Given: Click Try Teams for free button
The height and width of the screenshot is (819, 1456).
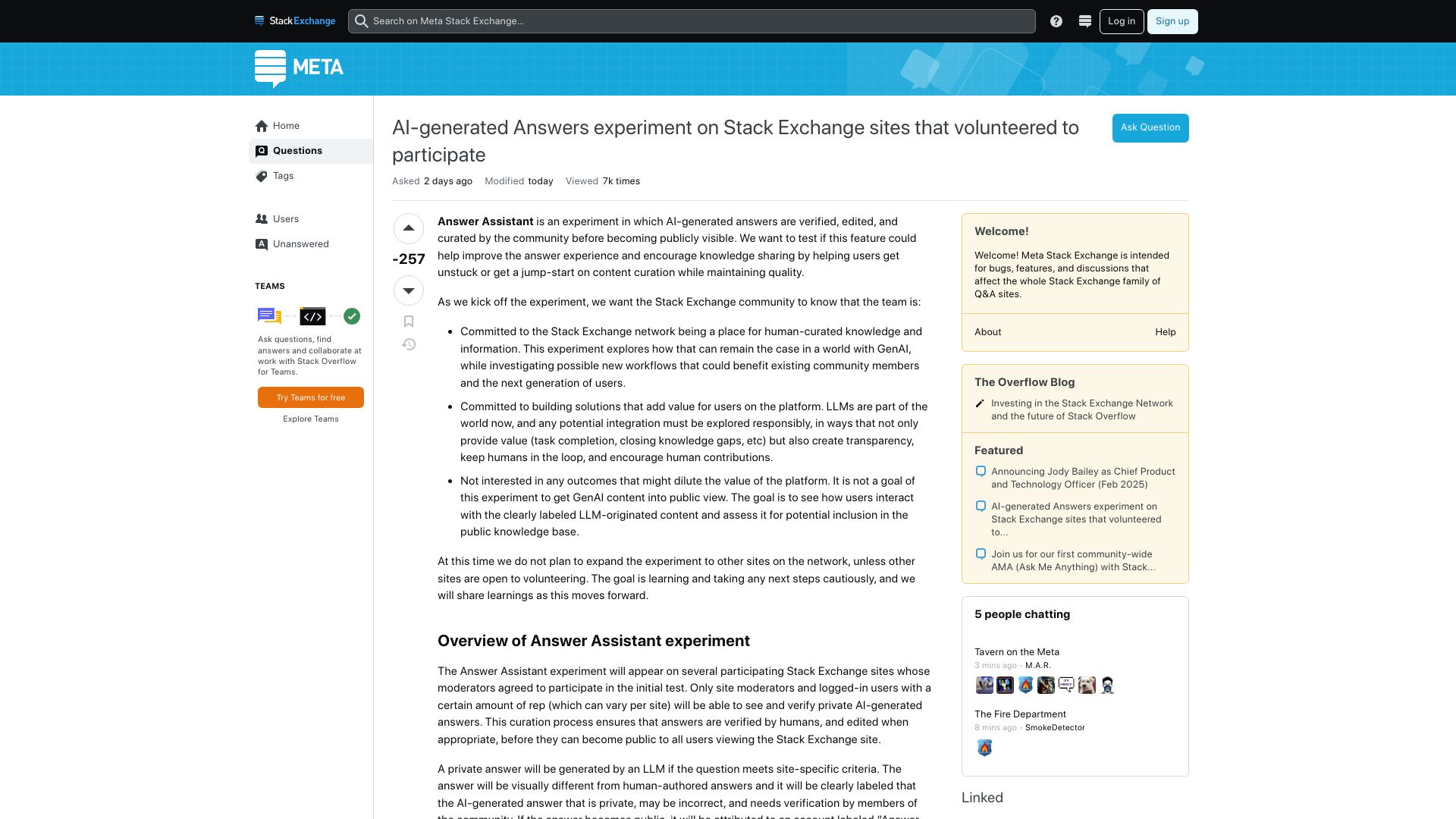Looking at the screenshot, I should point(311,397).
